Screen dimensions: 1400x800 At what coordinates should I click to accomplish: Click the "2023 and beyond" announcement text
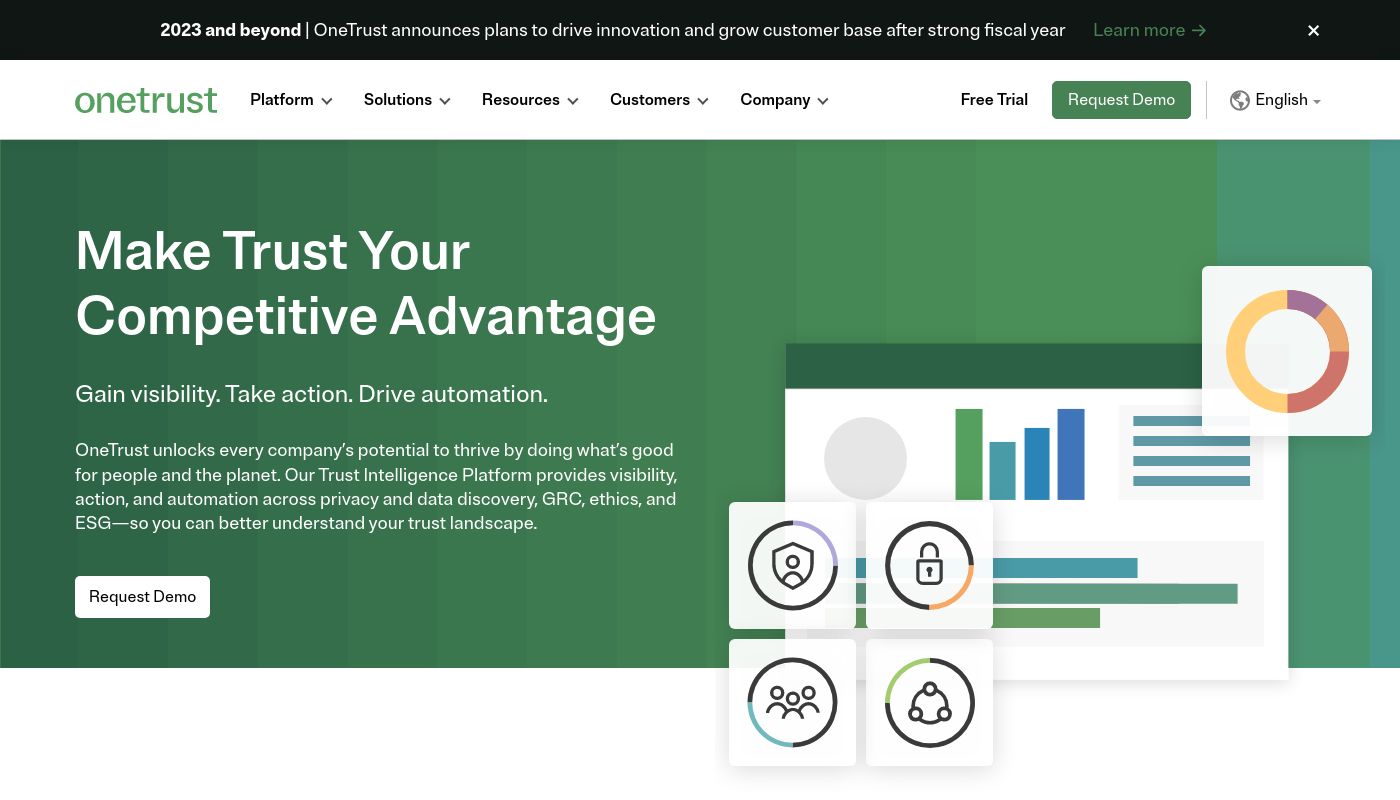coord(230,30)
